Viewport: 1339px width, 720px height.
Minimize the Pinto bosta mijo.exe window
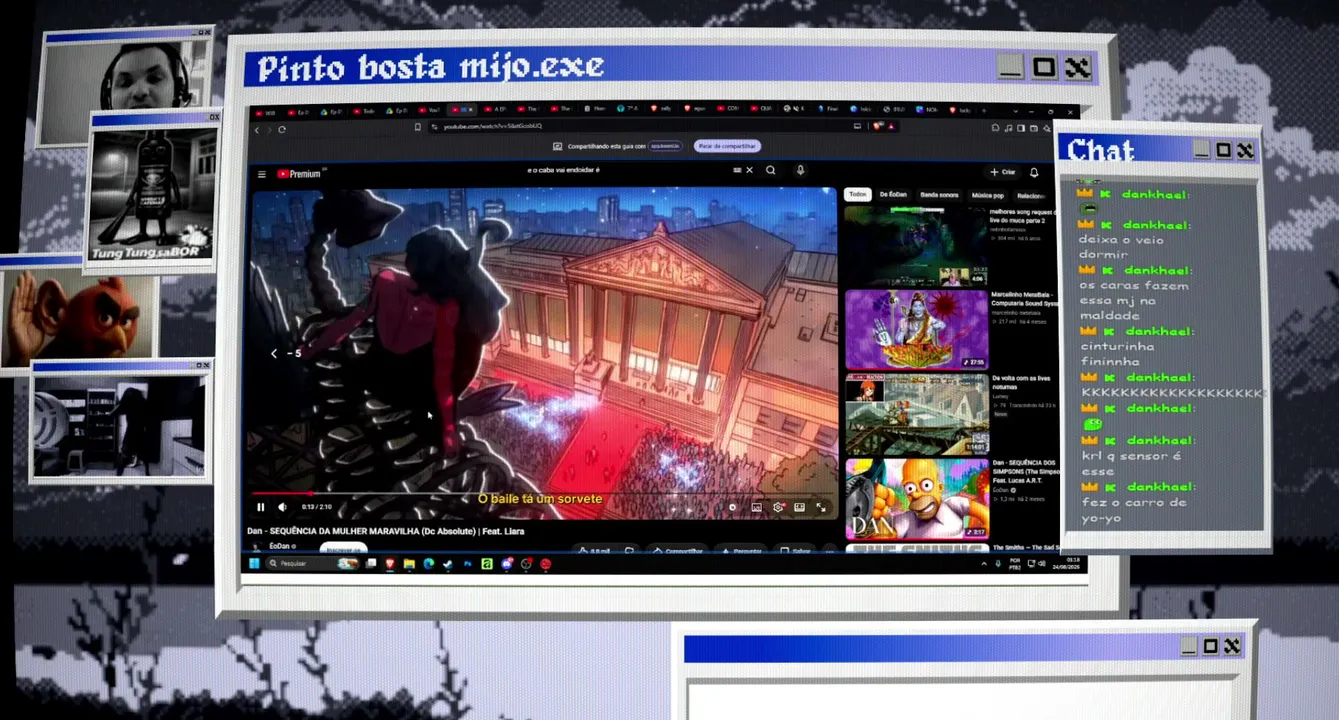[1011, 67]
